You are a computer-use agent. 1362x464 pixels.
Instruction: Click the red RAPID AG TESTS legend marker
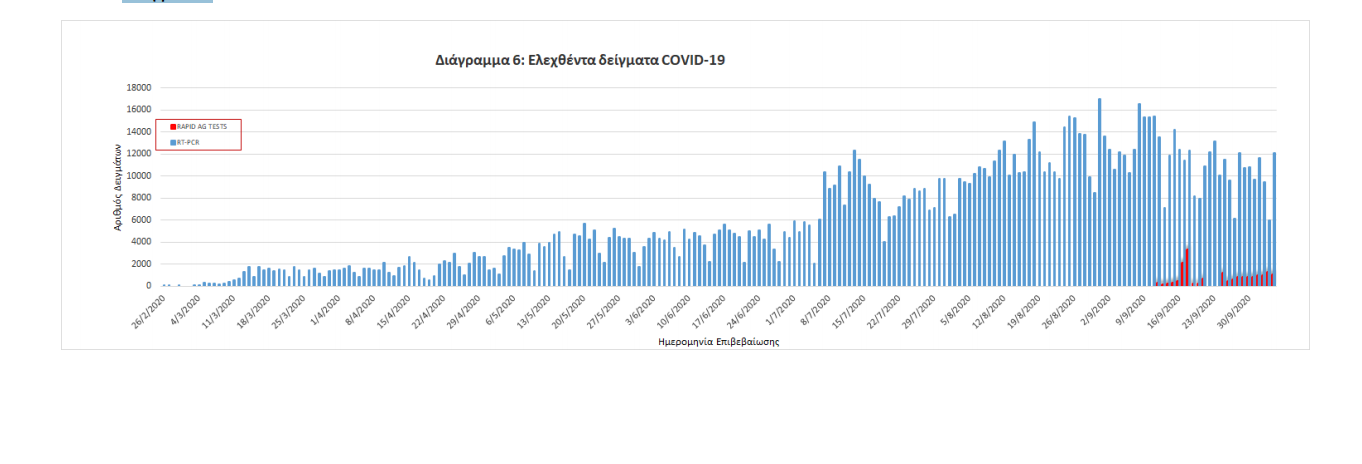coord(173,127)
